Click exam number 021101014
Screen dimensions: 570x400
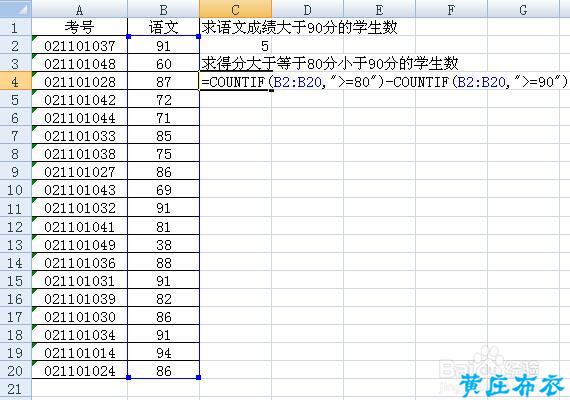[80, 352]
